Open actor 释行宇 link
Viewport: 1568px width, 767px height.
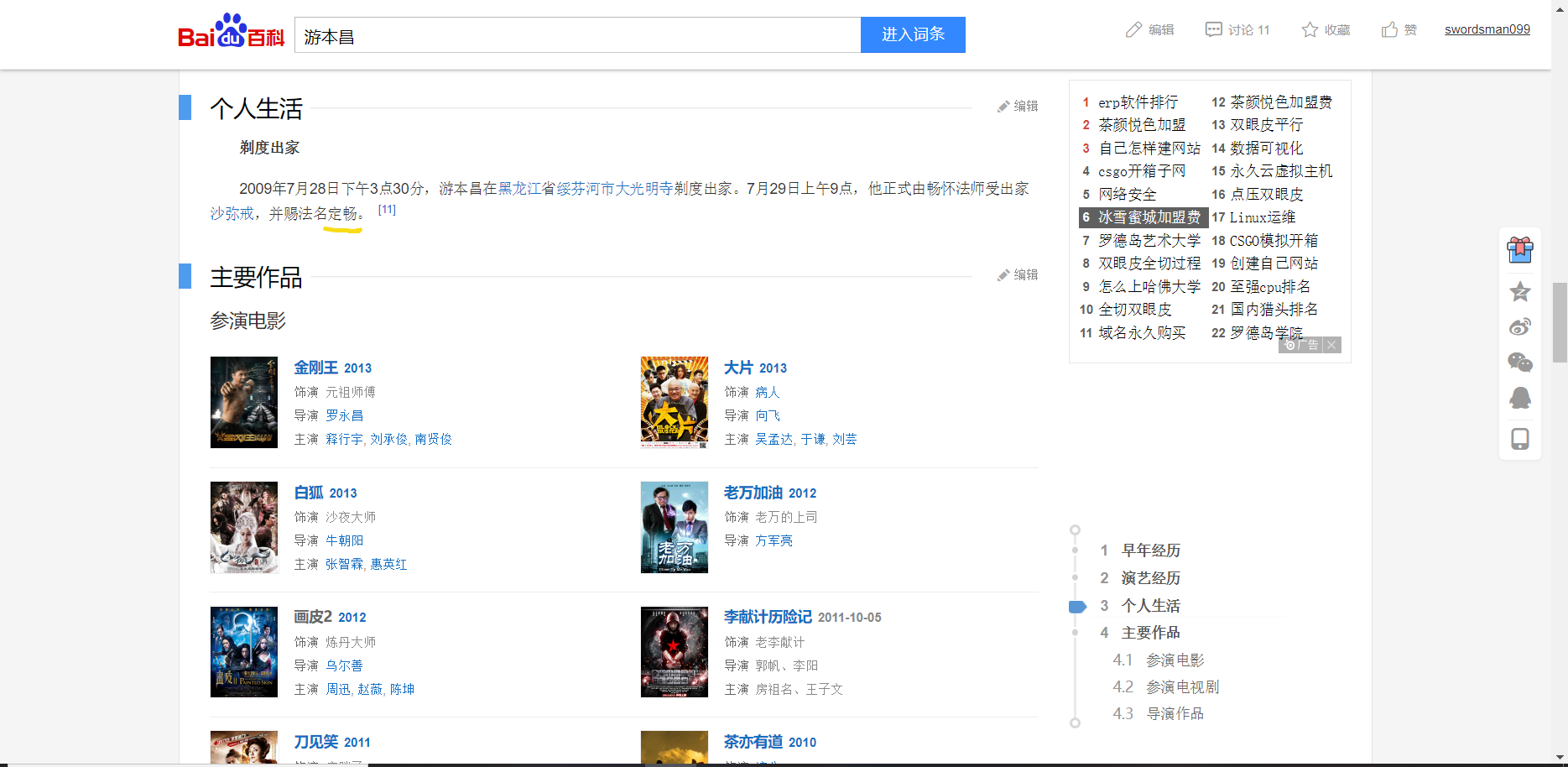tap(344, 439)
